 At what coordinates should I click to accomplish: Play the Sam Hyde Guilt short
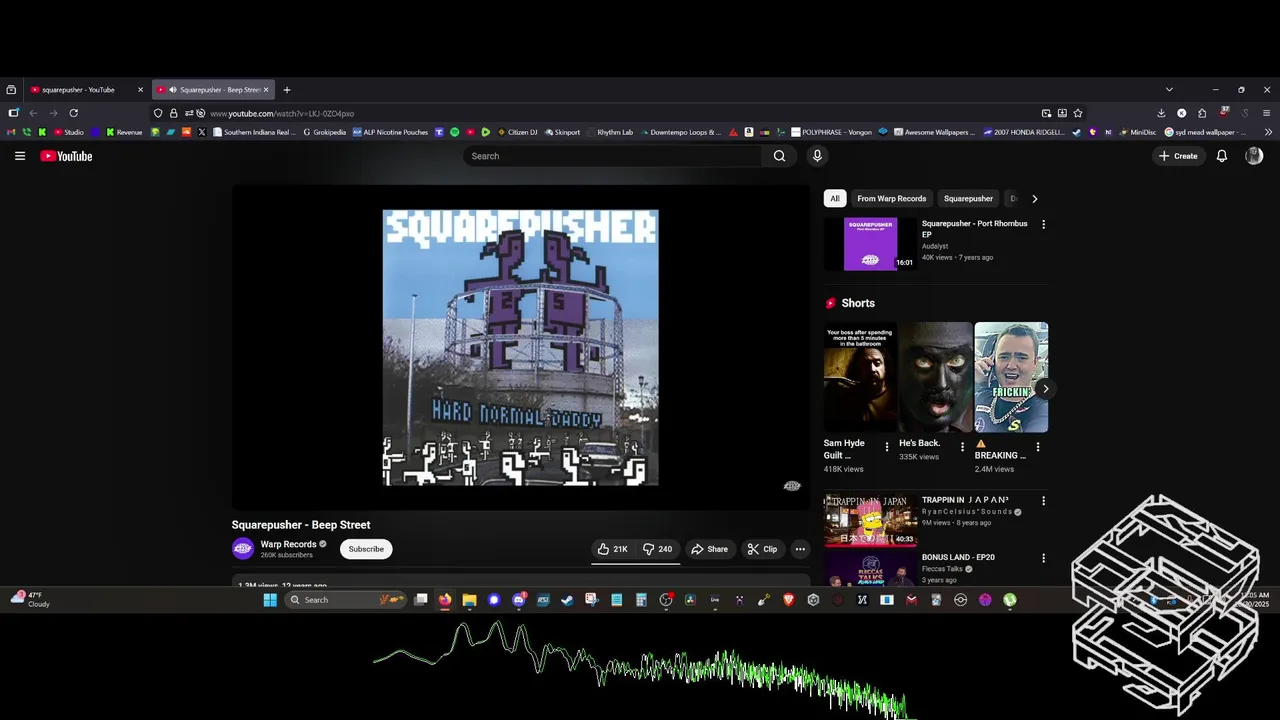[860, 377]
